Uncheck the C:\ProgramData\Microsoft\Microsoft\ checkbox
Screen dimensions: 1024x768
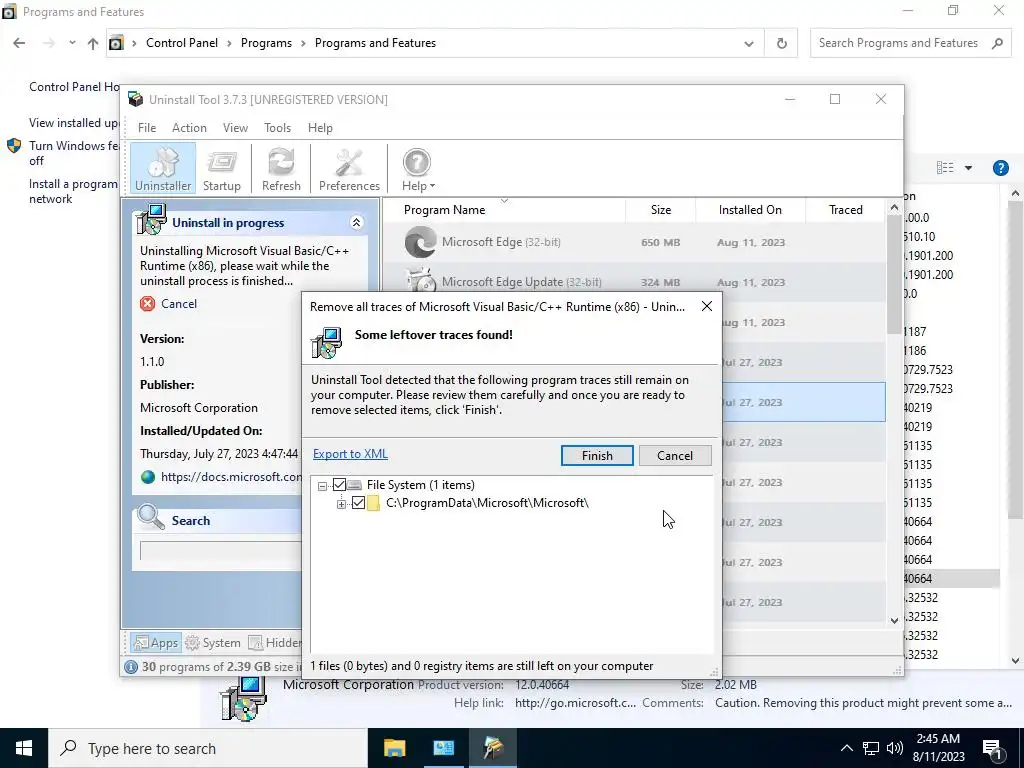[x=358, y=503]
